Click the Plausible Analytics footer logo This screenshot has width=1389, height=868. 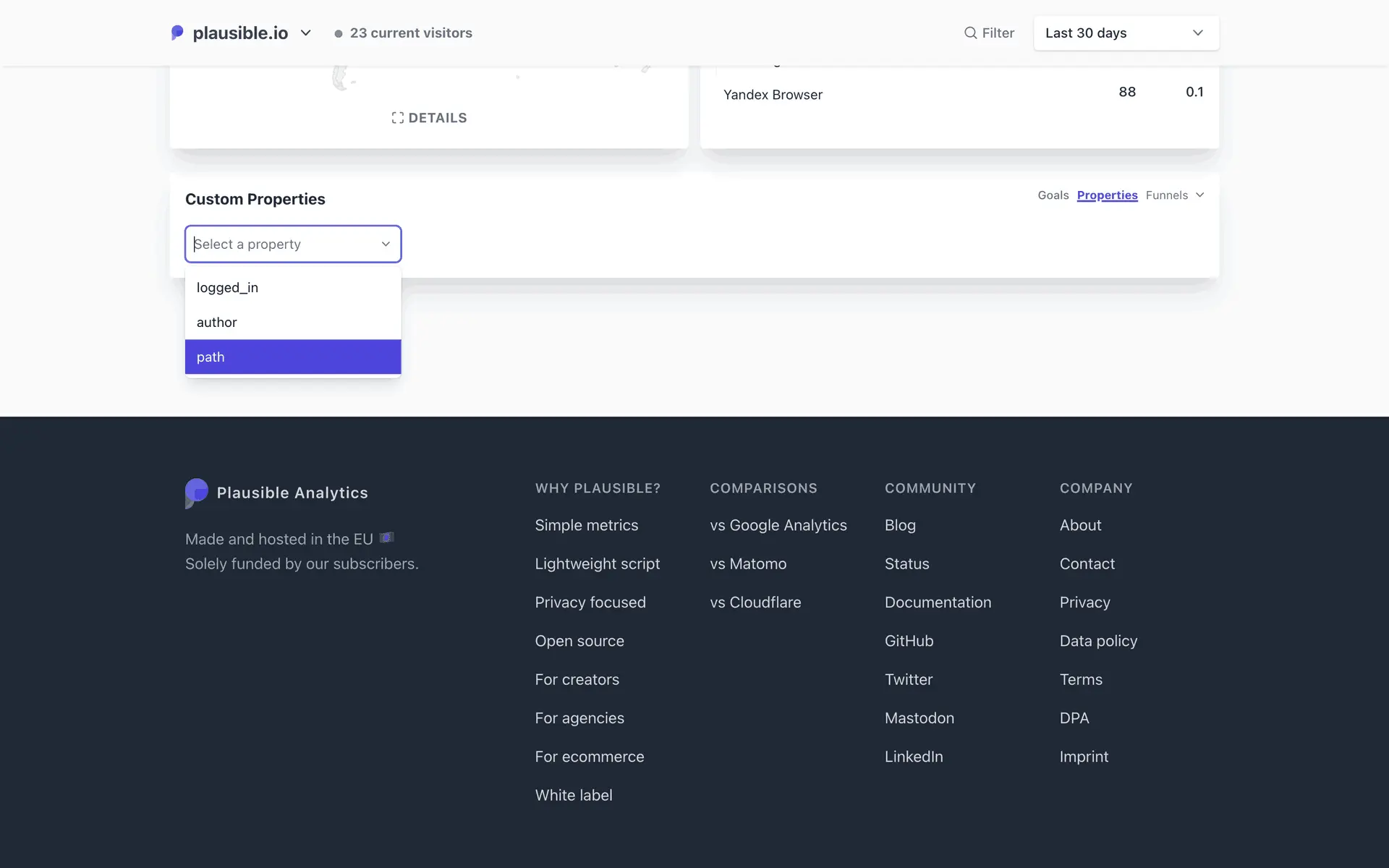[x=197, y=493]
